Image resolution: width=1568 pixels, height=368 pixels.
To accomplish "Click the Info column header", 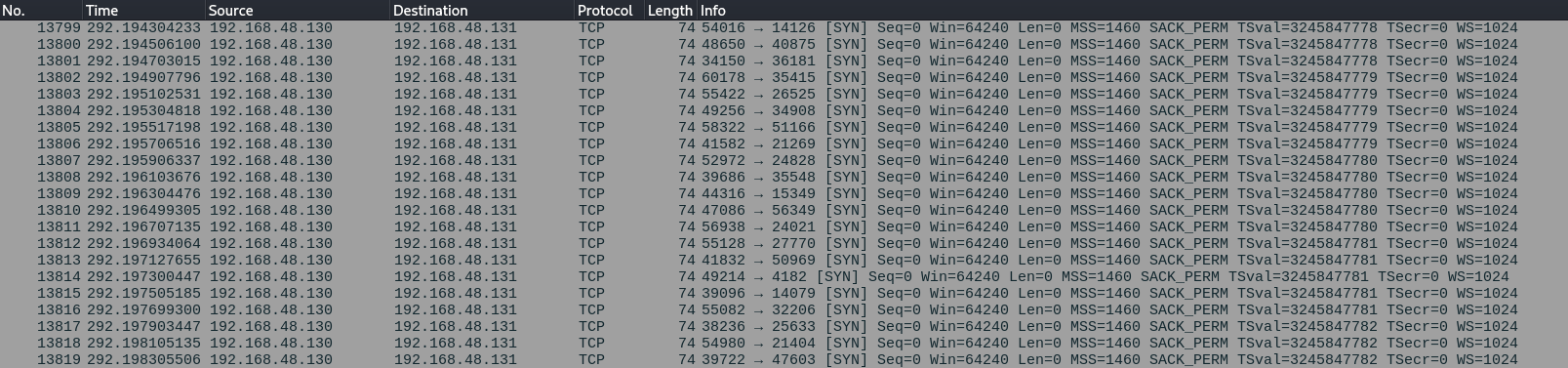I will click(x=1132, y=10).
